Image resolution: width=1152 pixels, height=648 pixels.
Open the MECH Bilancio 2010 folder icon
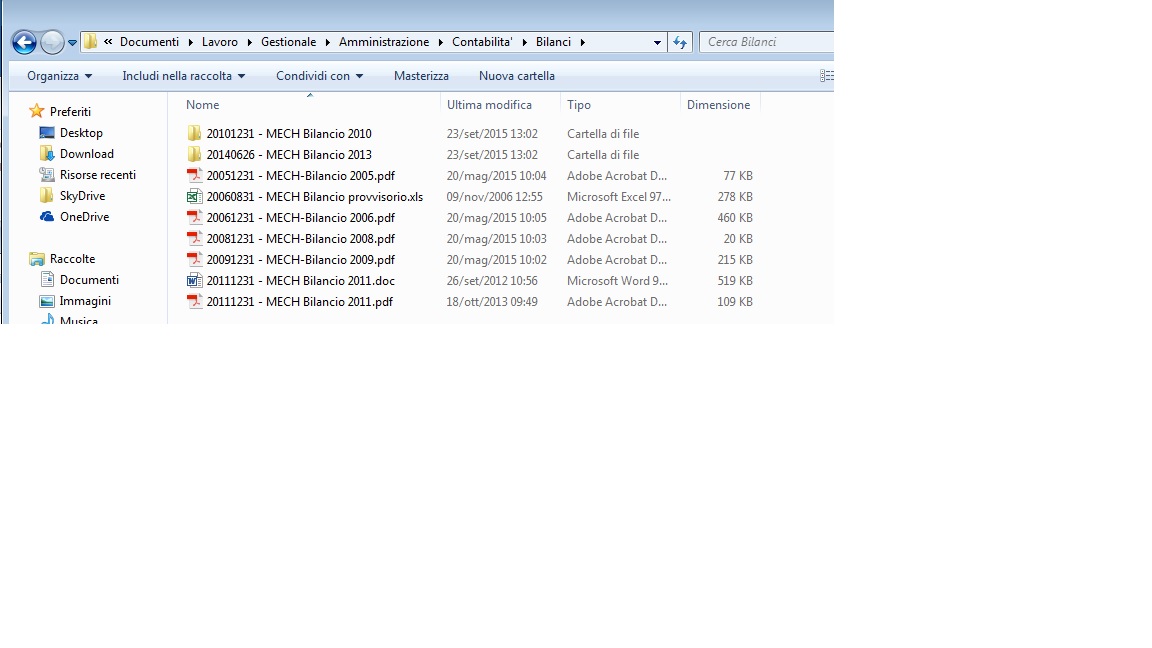click(195, 134)
